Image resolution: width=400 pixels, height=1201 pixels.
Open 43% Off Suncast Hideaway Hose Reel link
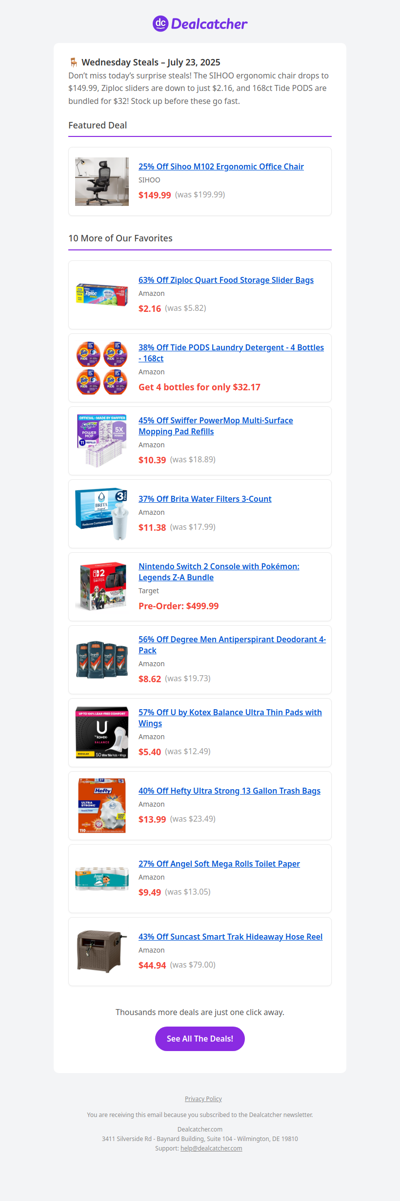[x=230, y=937]
